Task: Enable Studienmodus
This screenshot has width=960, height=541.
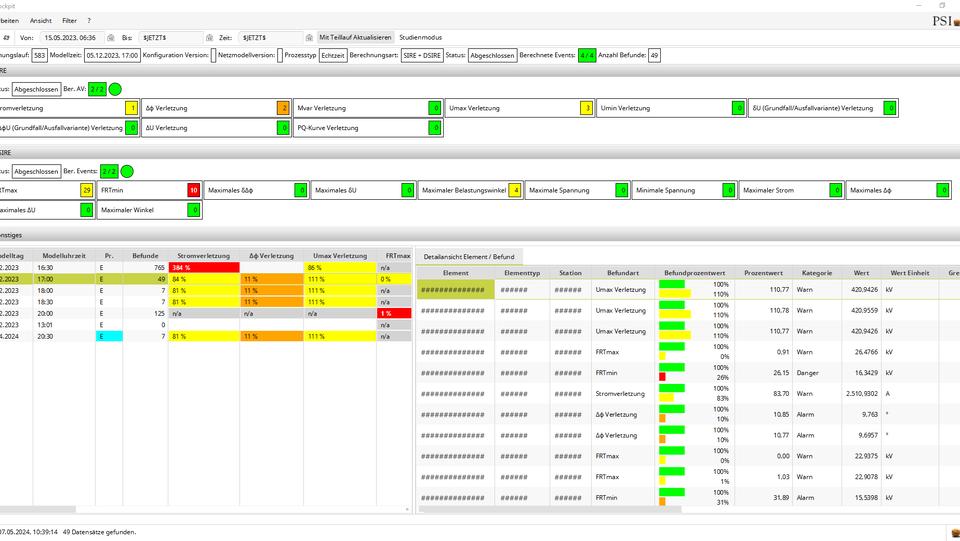Action: point(420,37)
